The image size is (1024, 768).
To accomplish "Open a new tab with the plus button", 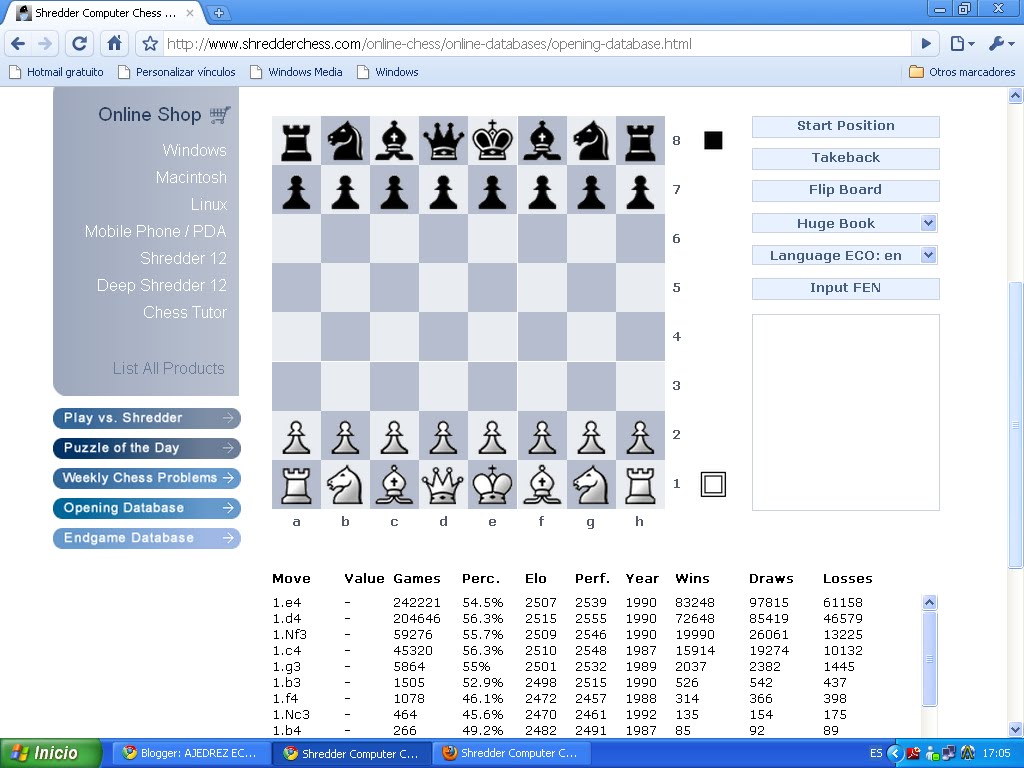I will click(219, 12).
